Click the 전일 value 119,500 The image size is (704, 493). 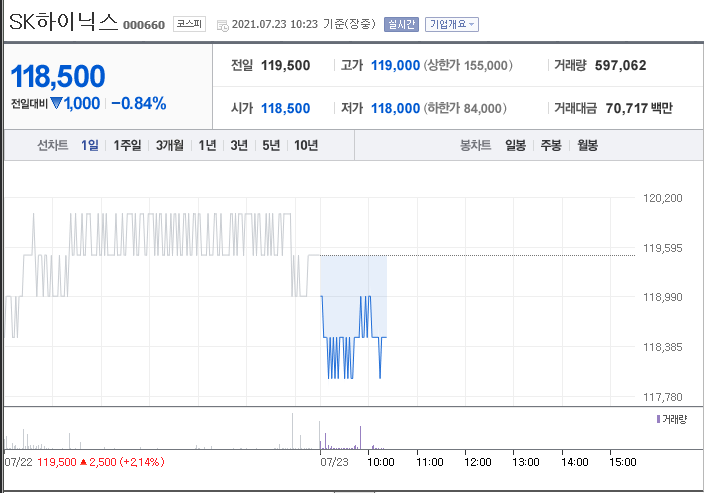(286, 66)
